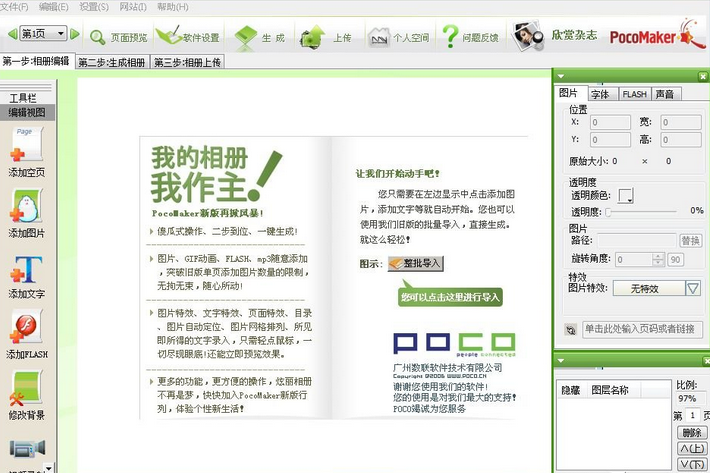
Task: Click the 上传 upload icon
Action: pyautogui.click(x=312, y=37)
